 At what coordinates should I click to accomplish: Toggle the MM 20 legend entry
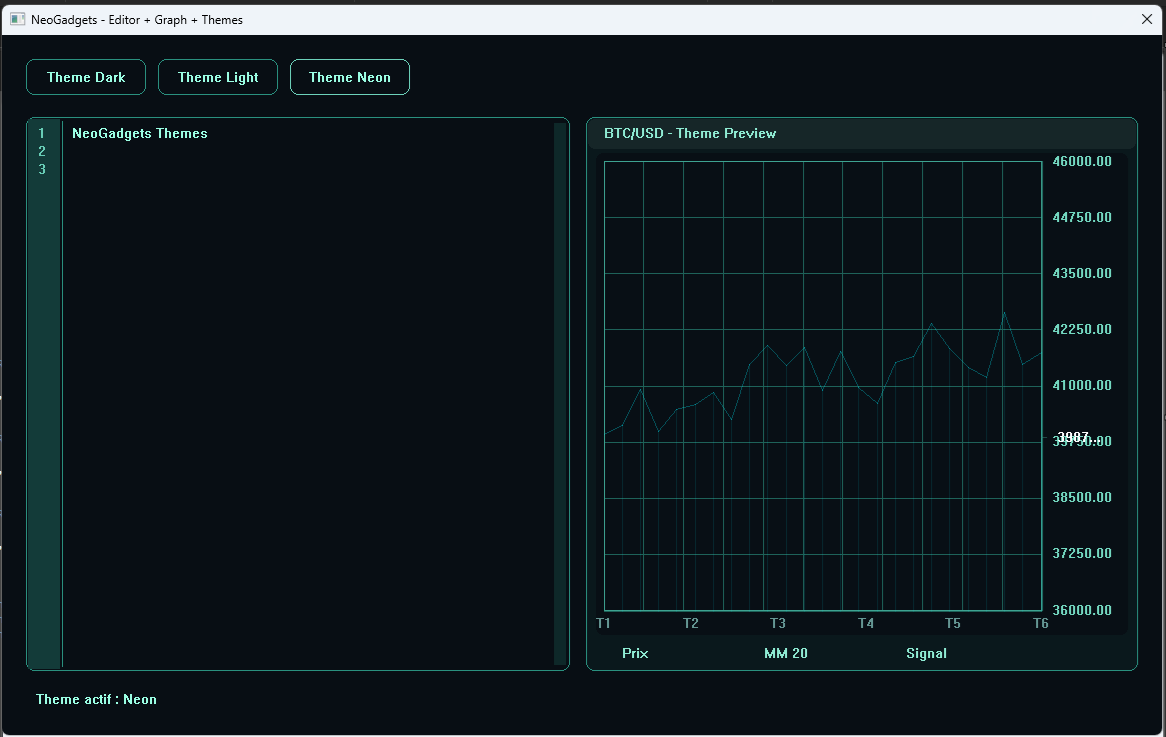[786, 654]
